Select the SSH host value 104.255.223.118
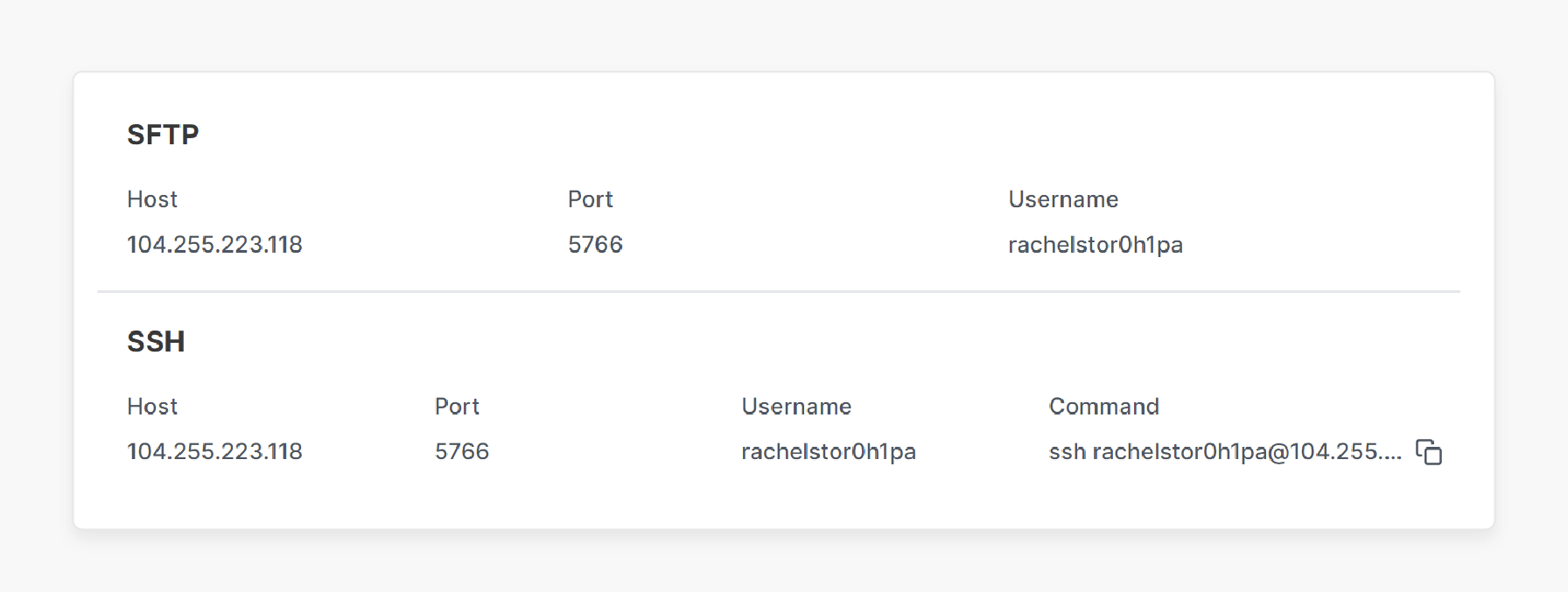Viewport: 1568px width, 592px height. [214, 451]
